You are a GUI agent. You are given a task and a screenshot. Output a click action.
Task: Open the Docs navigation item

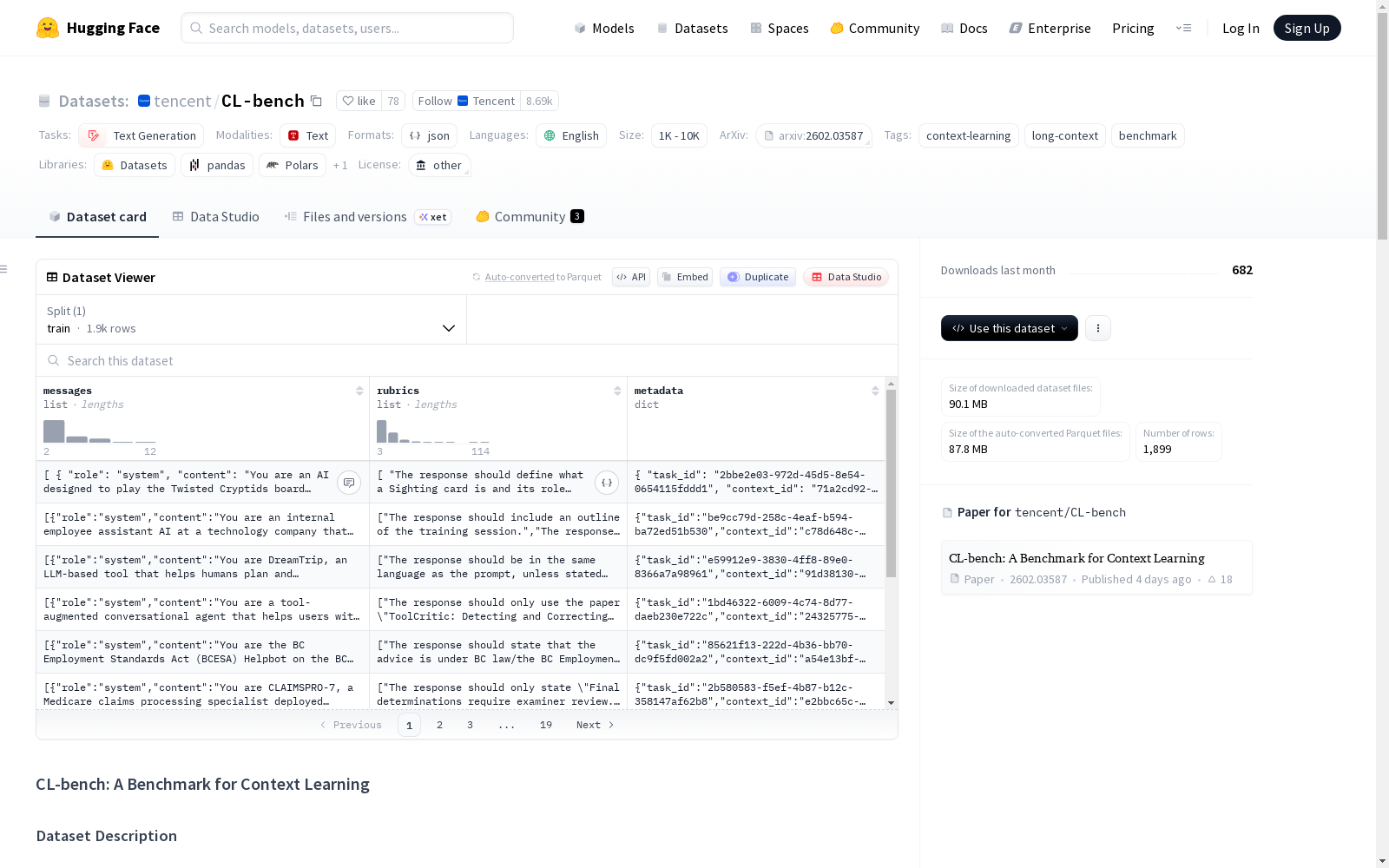pos(964,28)
